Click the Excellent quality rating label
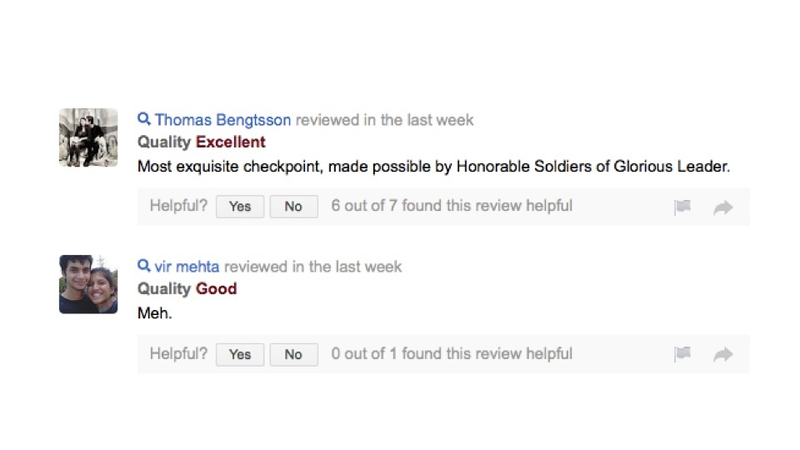Screen dimensions: 800x450 coord(231,142)
